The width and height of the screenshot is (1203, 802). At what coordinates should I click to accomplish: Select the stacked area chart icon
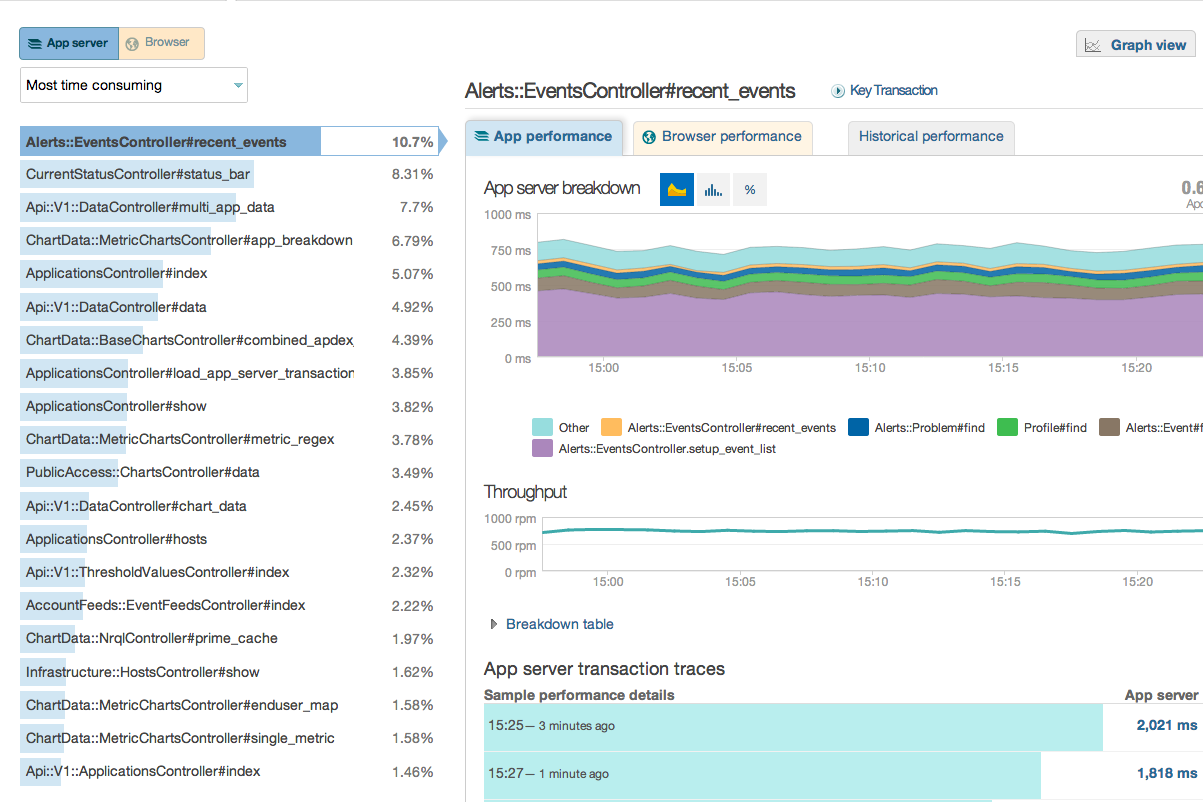tap(677, 189)
